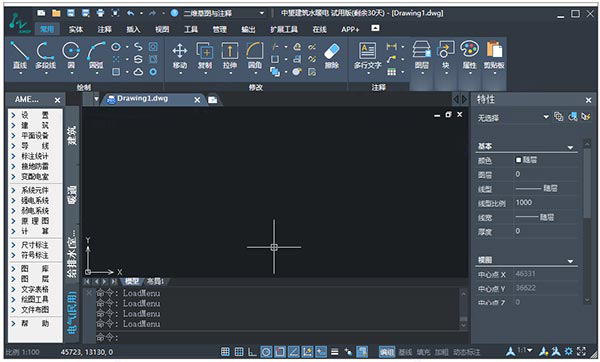Click the 线型比例 value field 1000

pyautogui.click(x=546, y=203)
